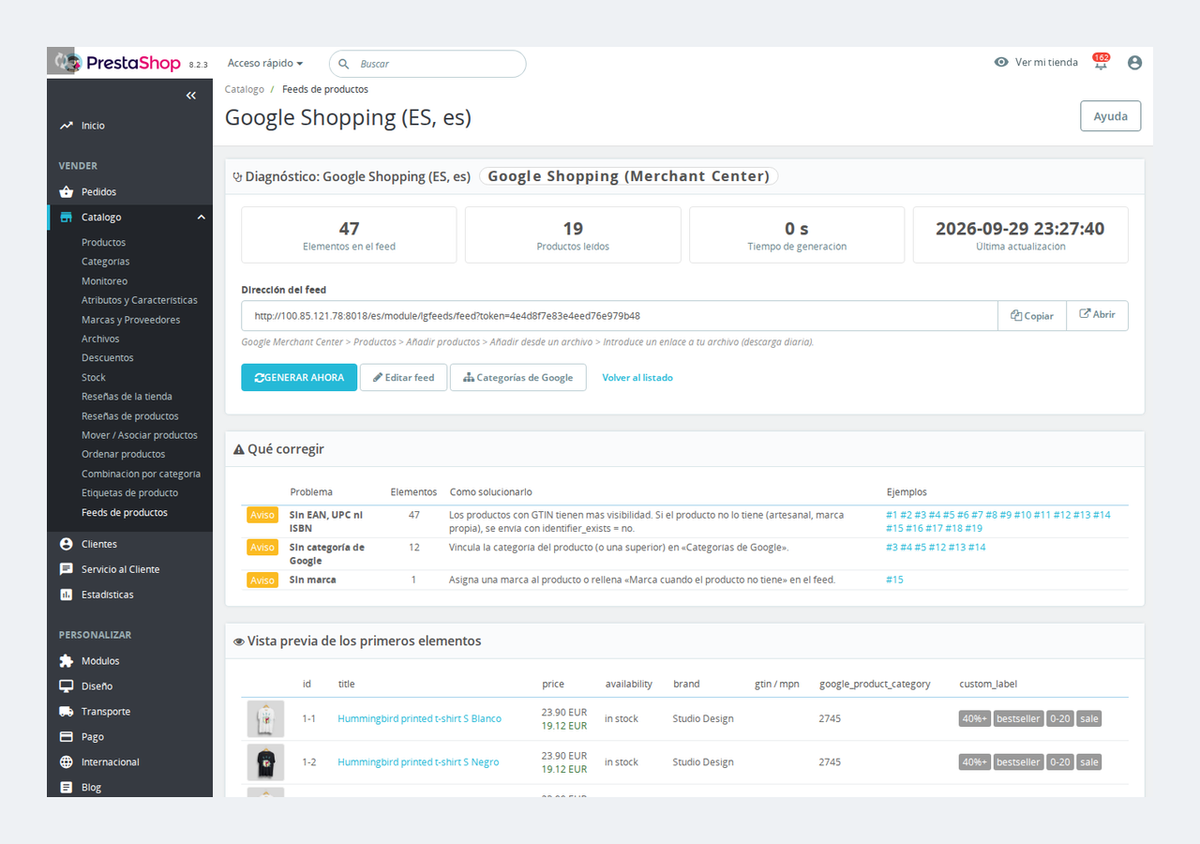This screenshot has width=1200, height=844.
Task: Open Stock menu item
Action: [x=94, y=377]
